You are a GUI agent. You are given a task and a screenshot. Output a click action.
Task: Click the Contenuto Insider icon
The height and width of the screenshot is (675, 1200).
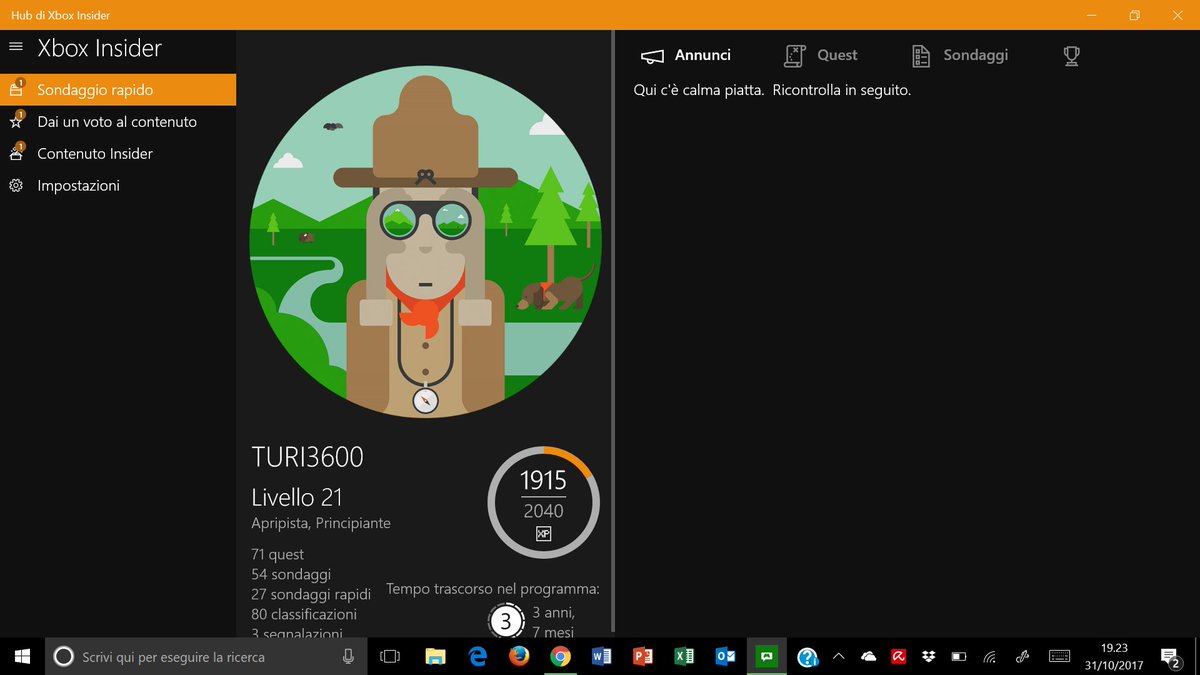16,153
